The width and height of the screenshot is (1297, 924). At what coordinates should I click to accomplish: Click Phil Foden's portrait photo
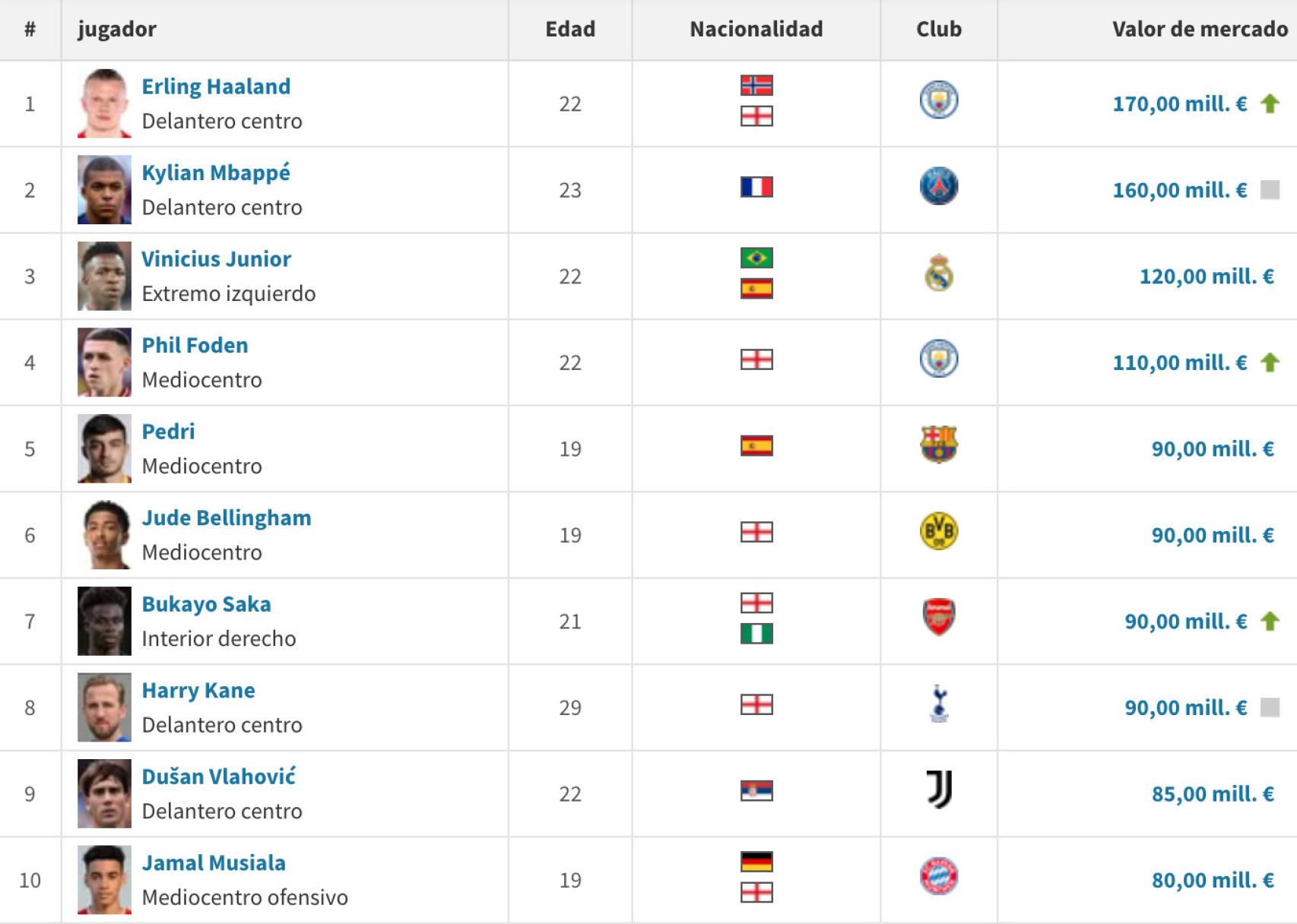(105, 362)
